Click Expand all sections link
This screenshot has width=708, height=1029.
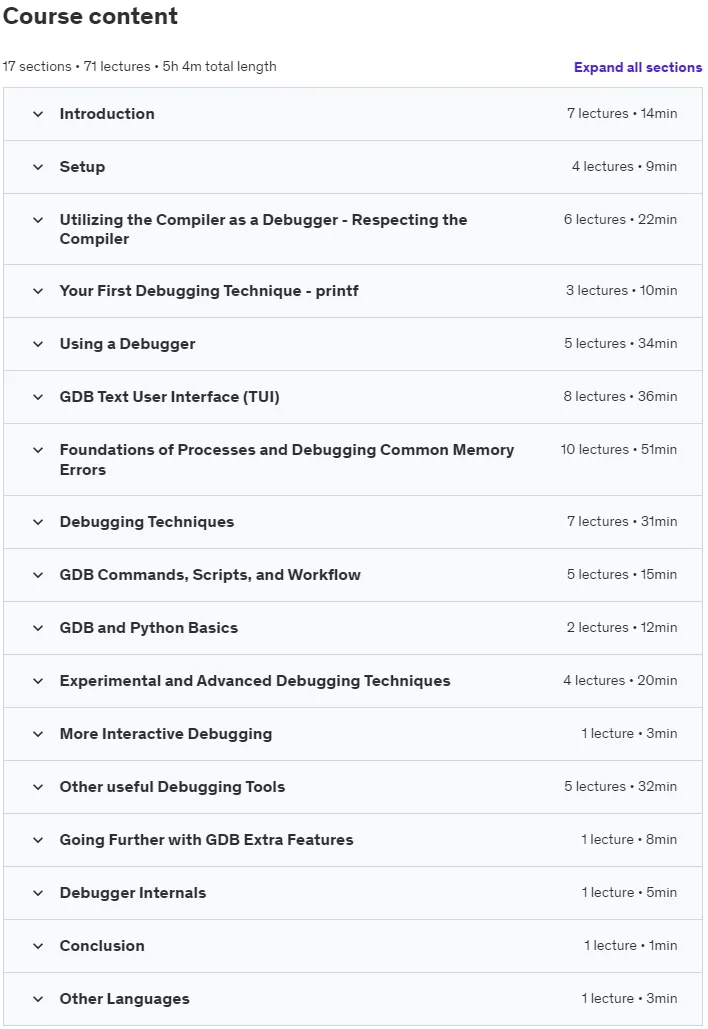[638, 68]
